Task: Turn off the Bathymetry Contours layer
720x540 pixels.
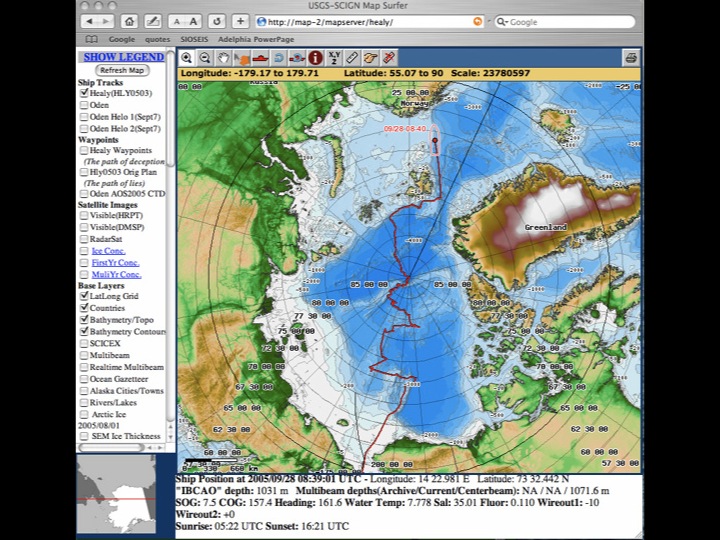Action: pos(84,331)
